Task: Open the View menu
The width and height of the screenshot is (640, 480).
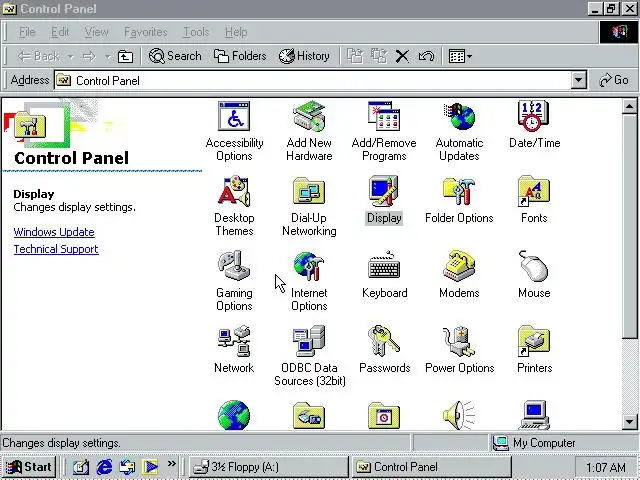Action: tap(96, 32)
